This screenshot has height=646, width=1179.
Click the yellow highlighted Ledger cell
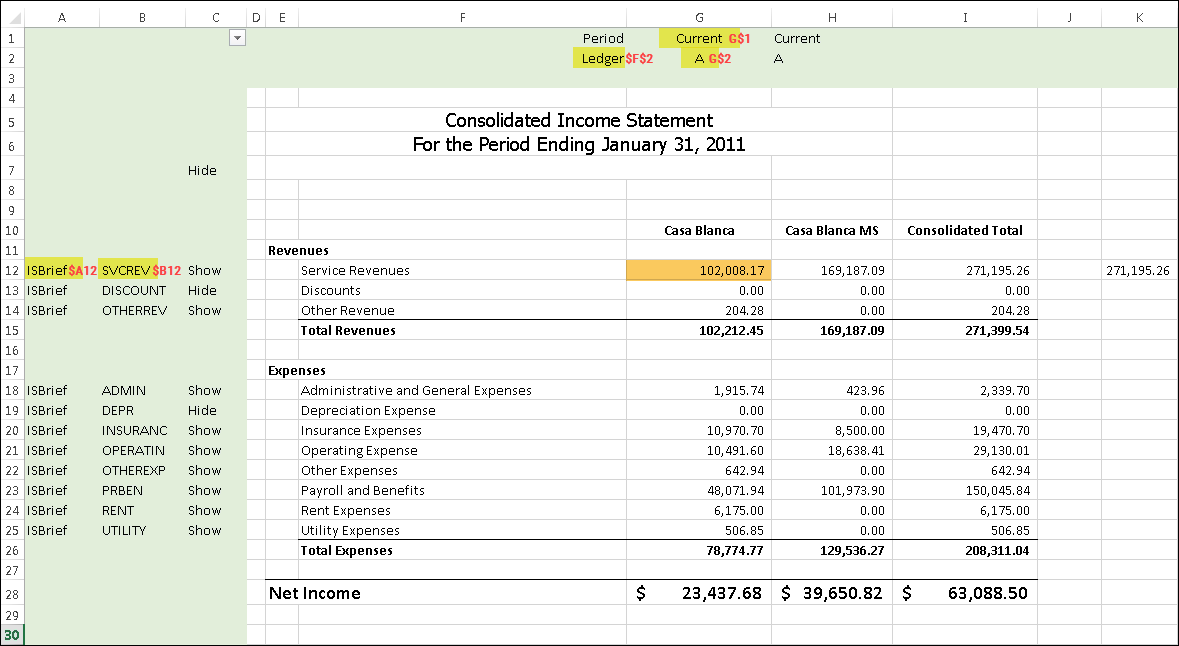pos(601,59)
